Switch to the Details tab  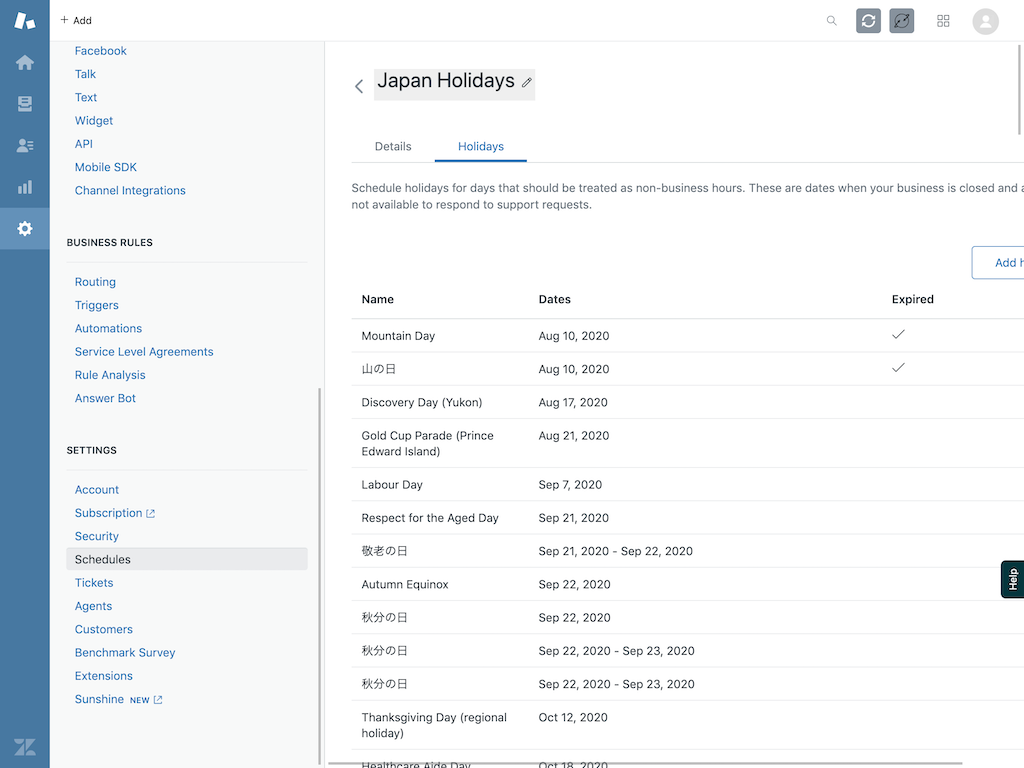click(x=393, y=146)
